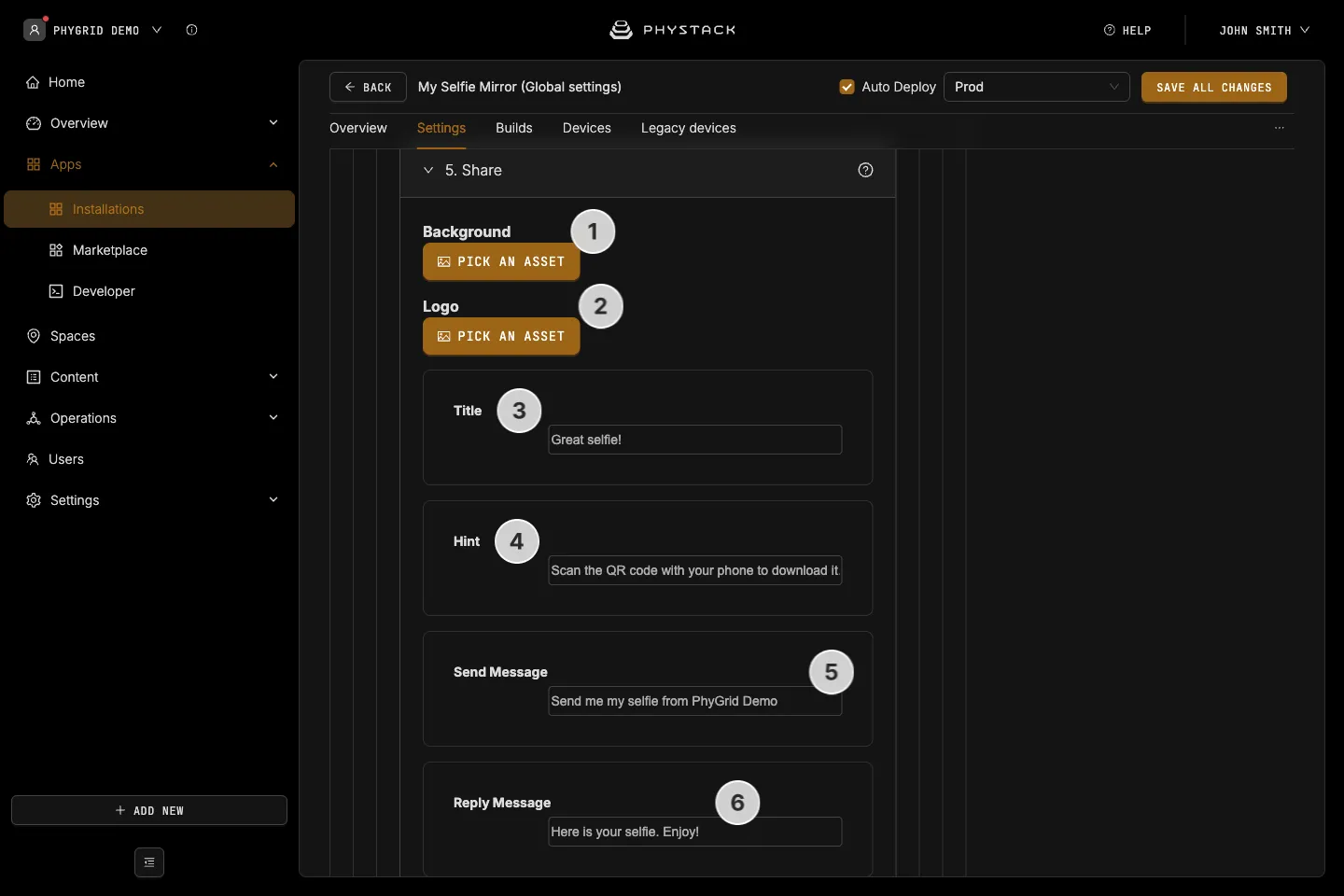The width and height of the screenshot is (1344, 896).
Task: Open the Help link in header
Action: 1127,30
